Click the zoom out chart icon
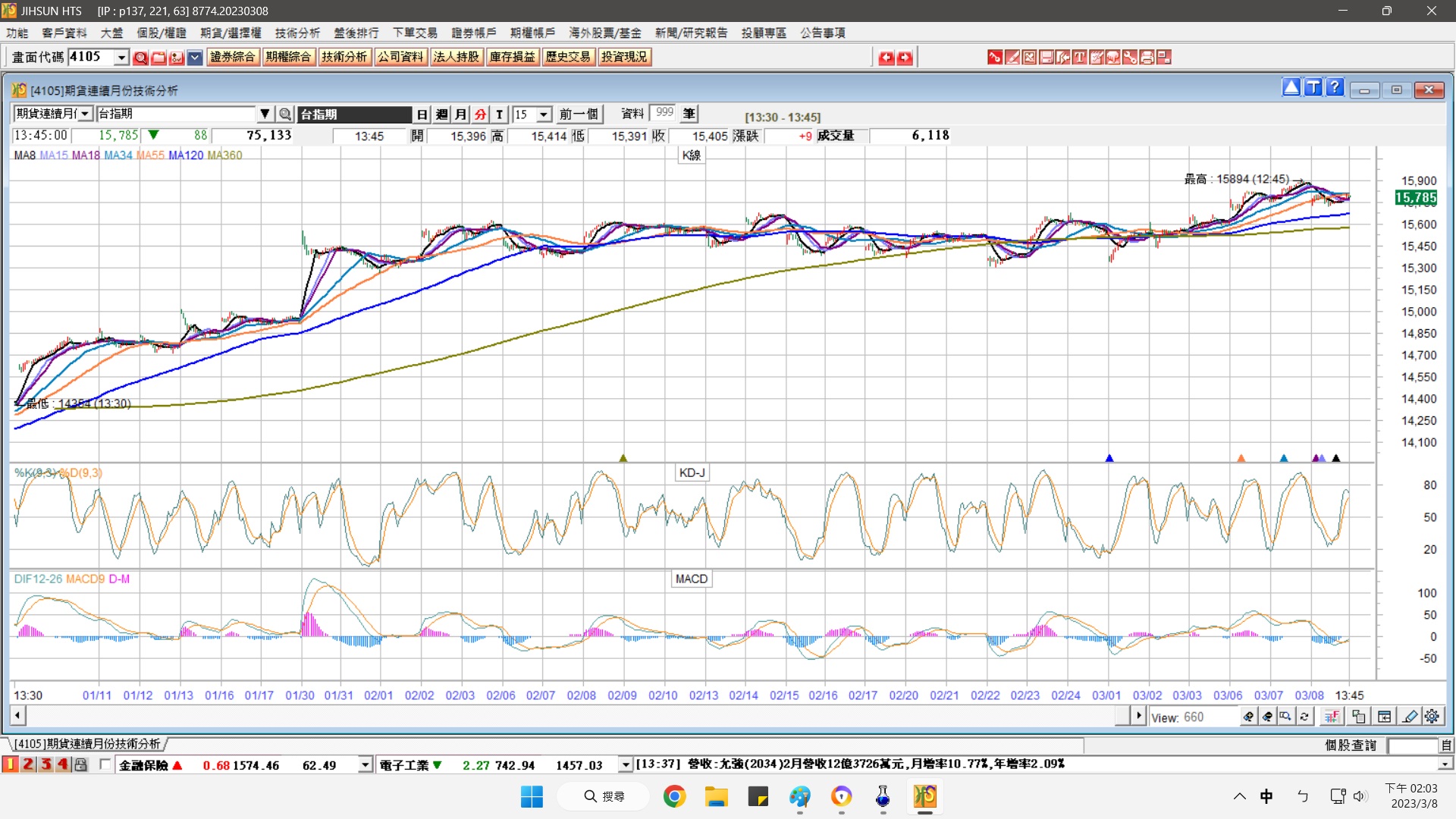1456x819 pixels. tap(1267, 717)
